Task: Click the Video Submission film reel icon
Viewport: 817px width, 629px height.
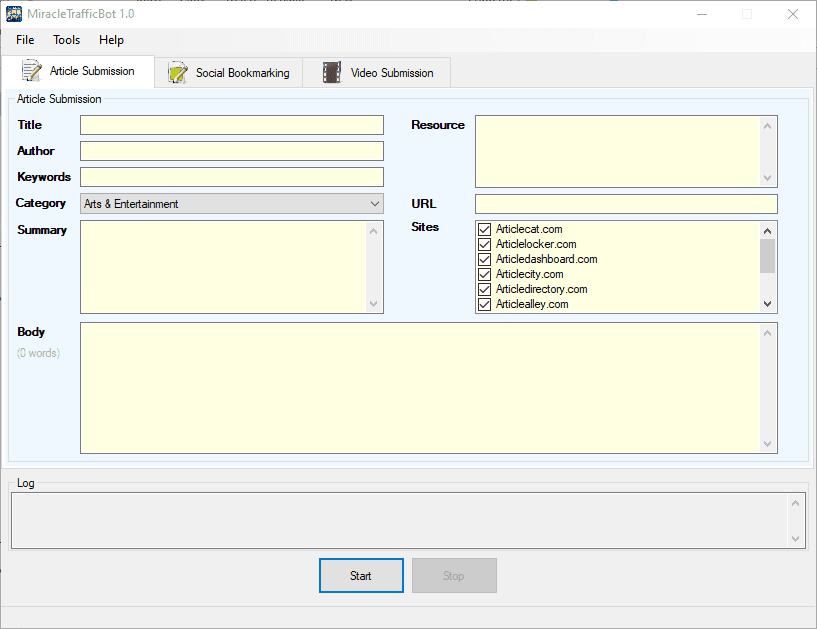Action: 331,72
